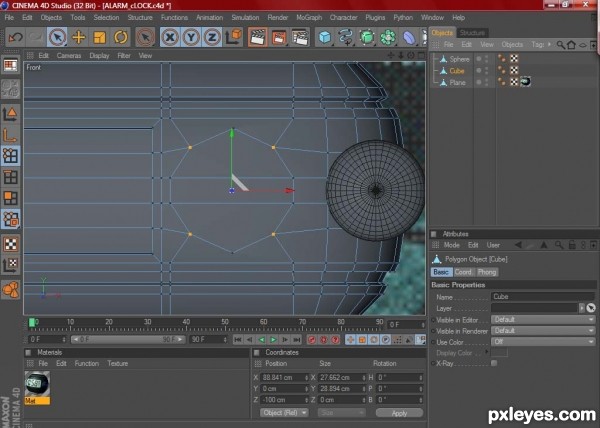Render to Picture Viewer

tap(279, 37)
